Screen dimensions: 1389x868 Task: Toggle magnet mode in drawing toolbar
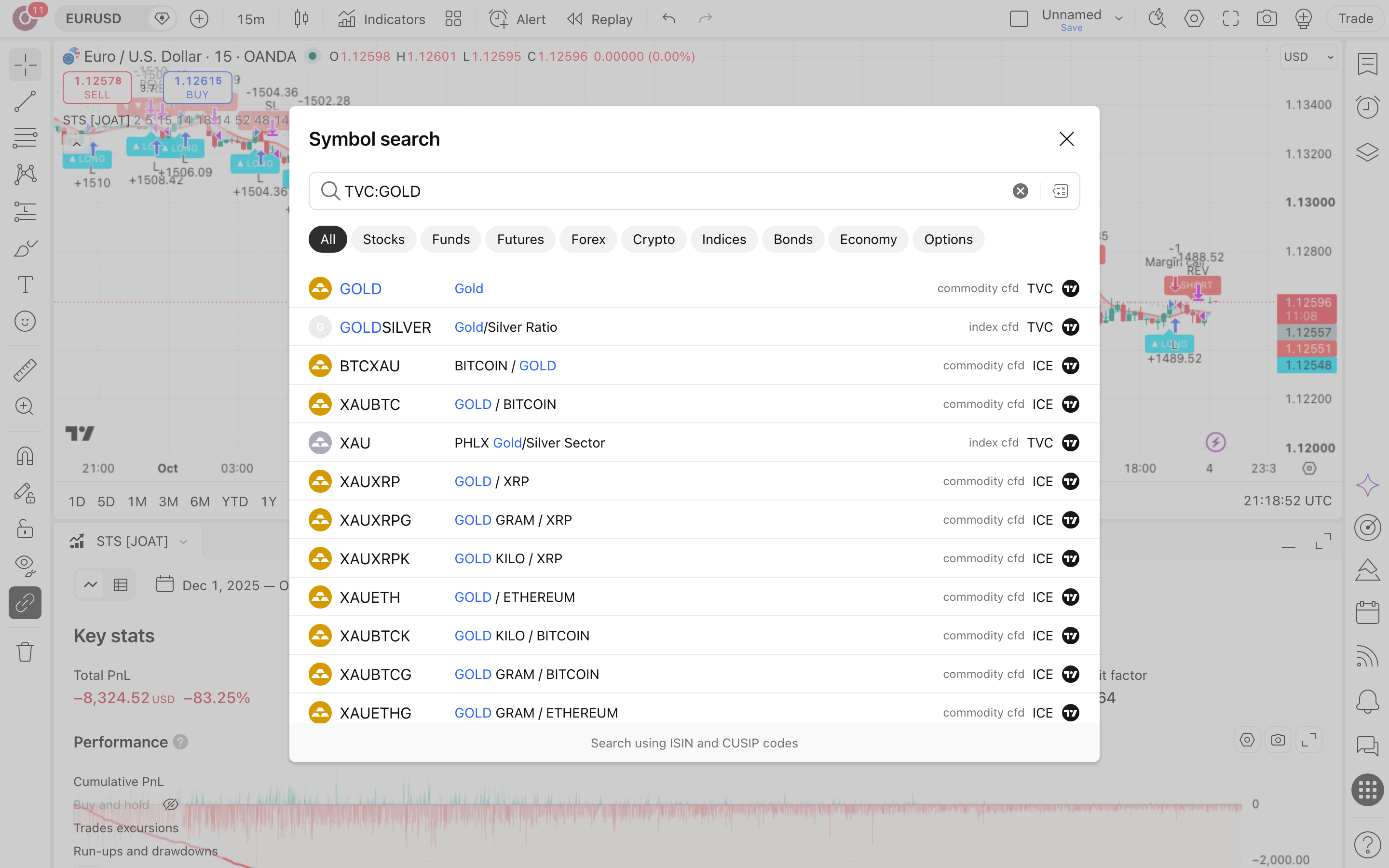[25, 456]
